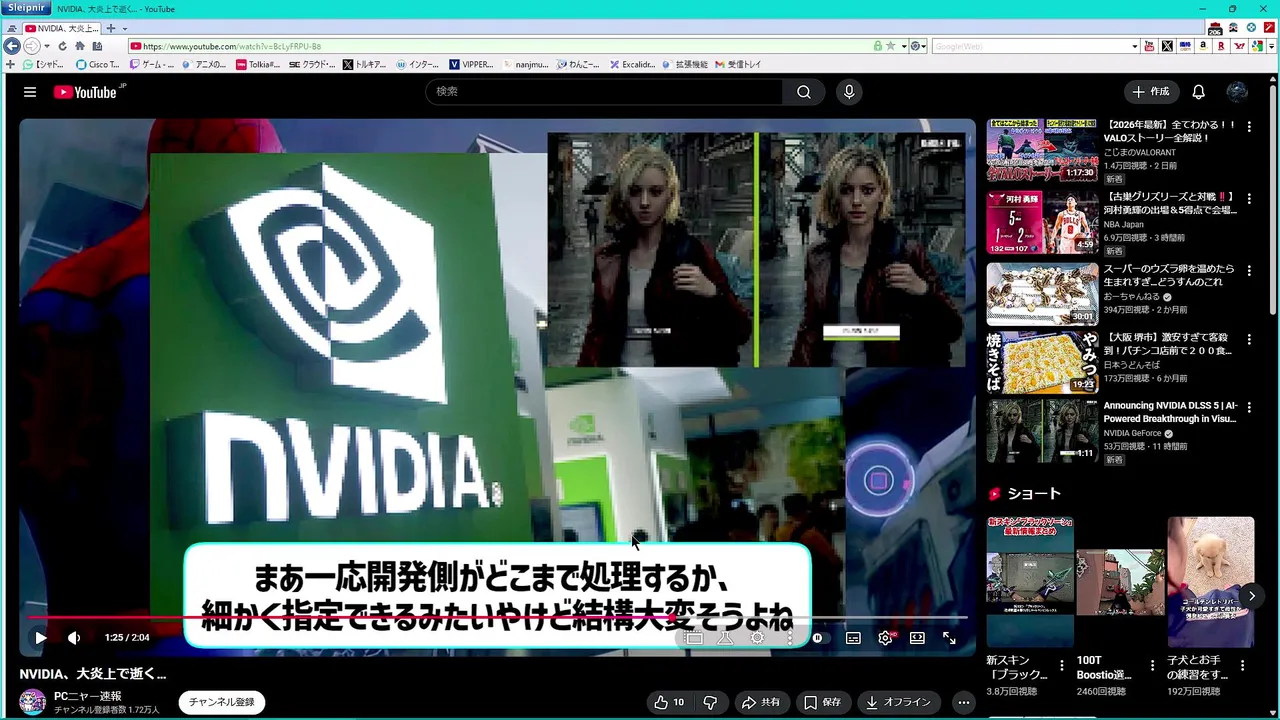
Task: Open NVIDIA GeForce channel name link
Action: click(1132, 434)
